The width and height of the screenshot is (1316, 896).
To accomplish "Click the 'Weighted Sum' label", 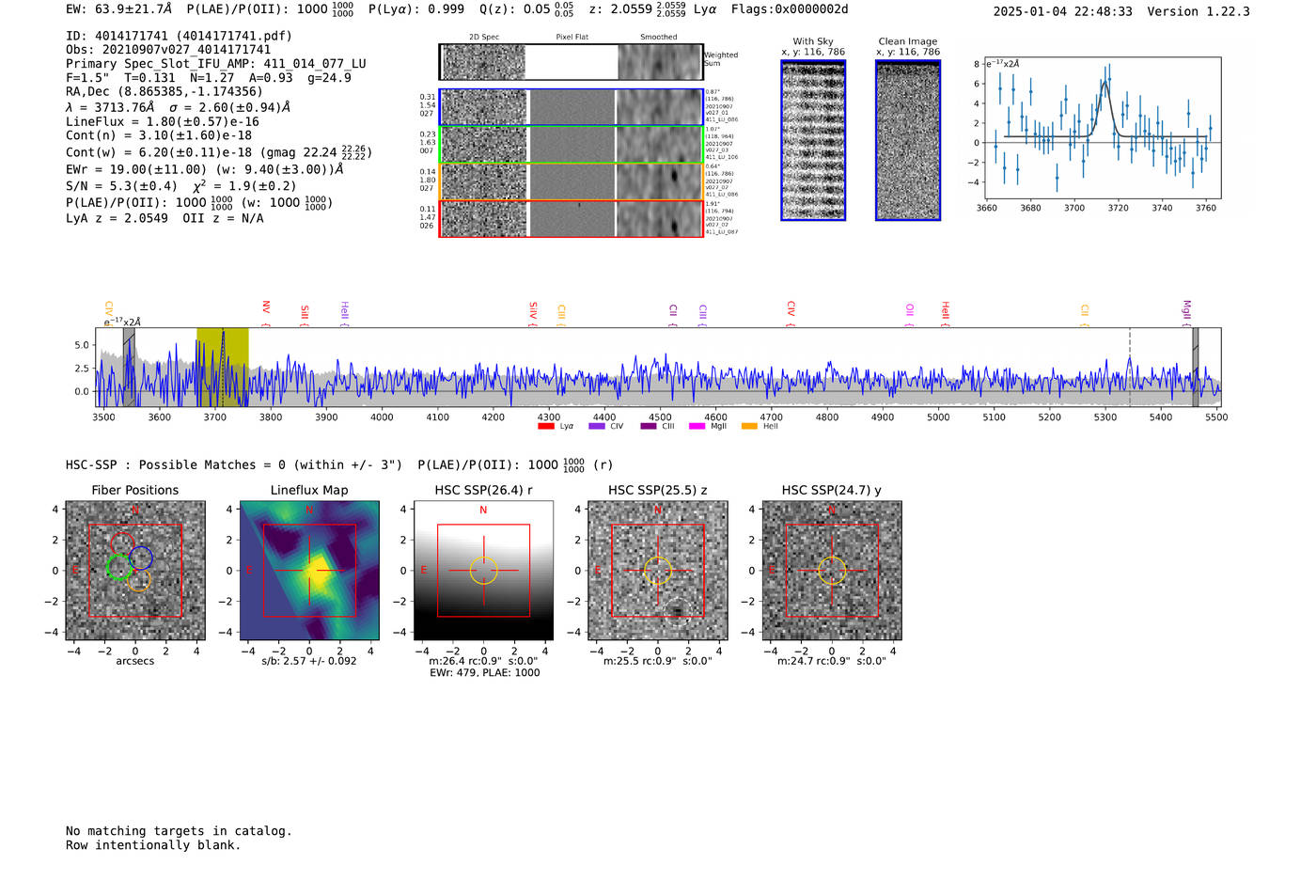I will (721, 59).
